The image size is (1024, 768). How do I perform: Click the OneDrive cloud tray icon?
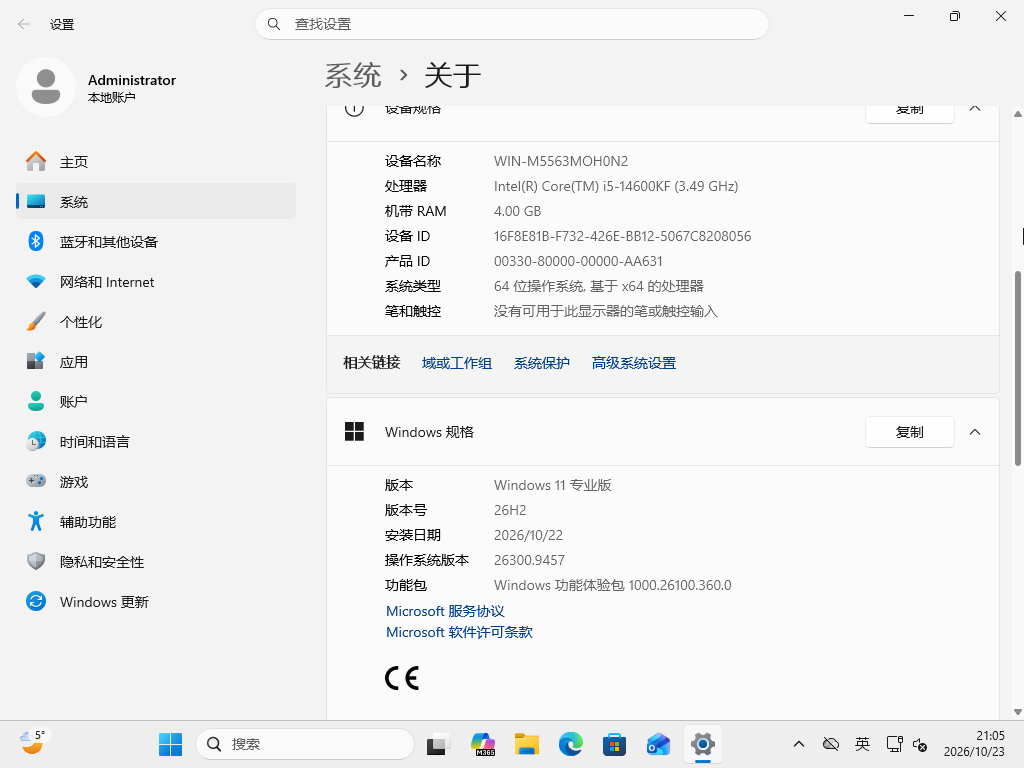(x=831, y=744)
